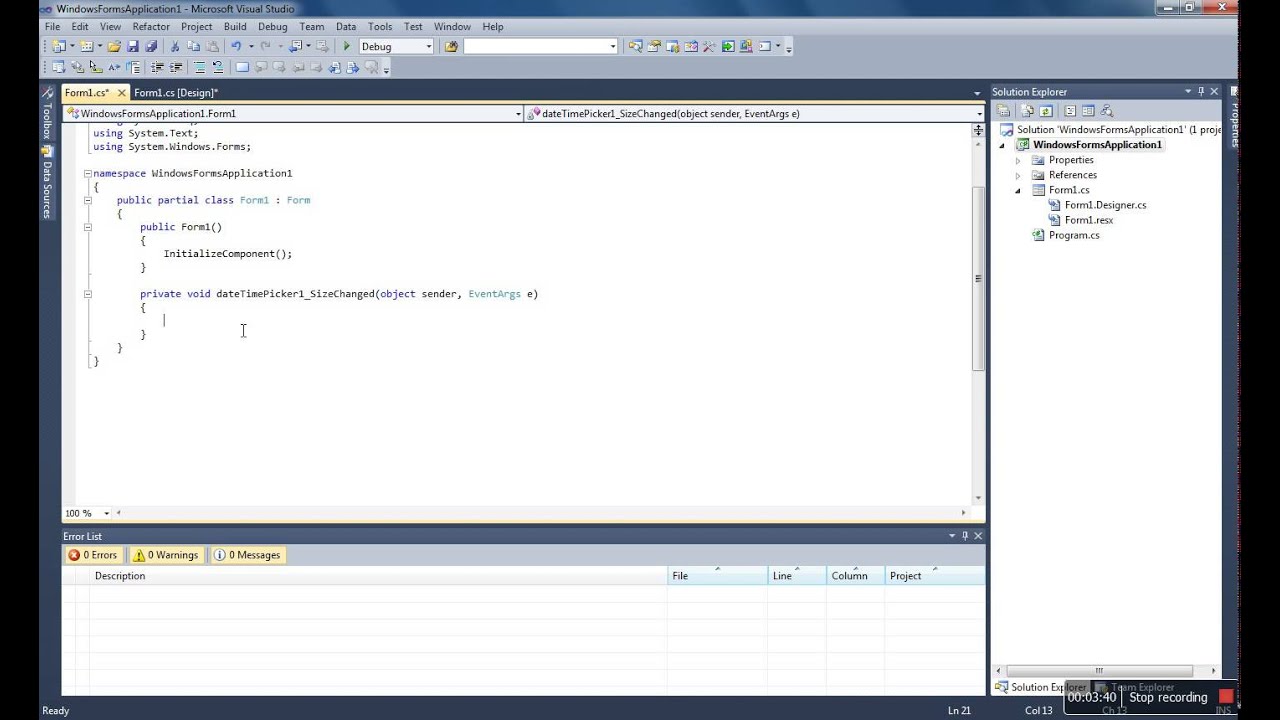The width and height of the screenshot is (1280, 720).
Task: Sort Error List by Line column
Action: [797, 576]
